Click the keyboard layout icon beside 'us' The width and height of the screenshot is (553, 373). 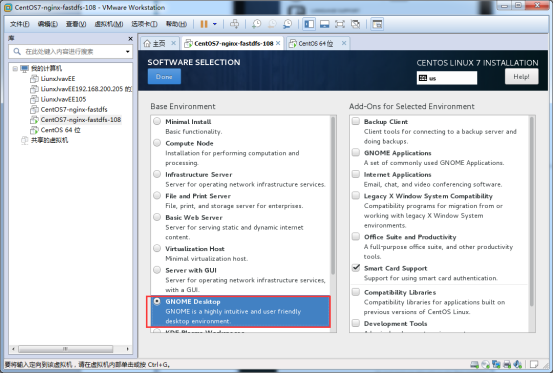(x=423, y=78)
